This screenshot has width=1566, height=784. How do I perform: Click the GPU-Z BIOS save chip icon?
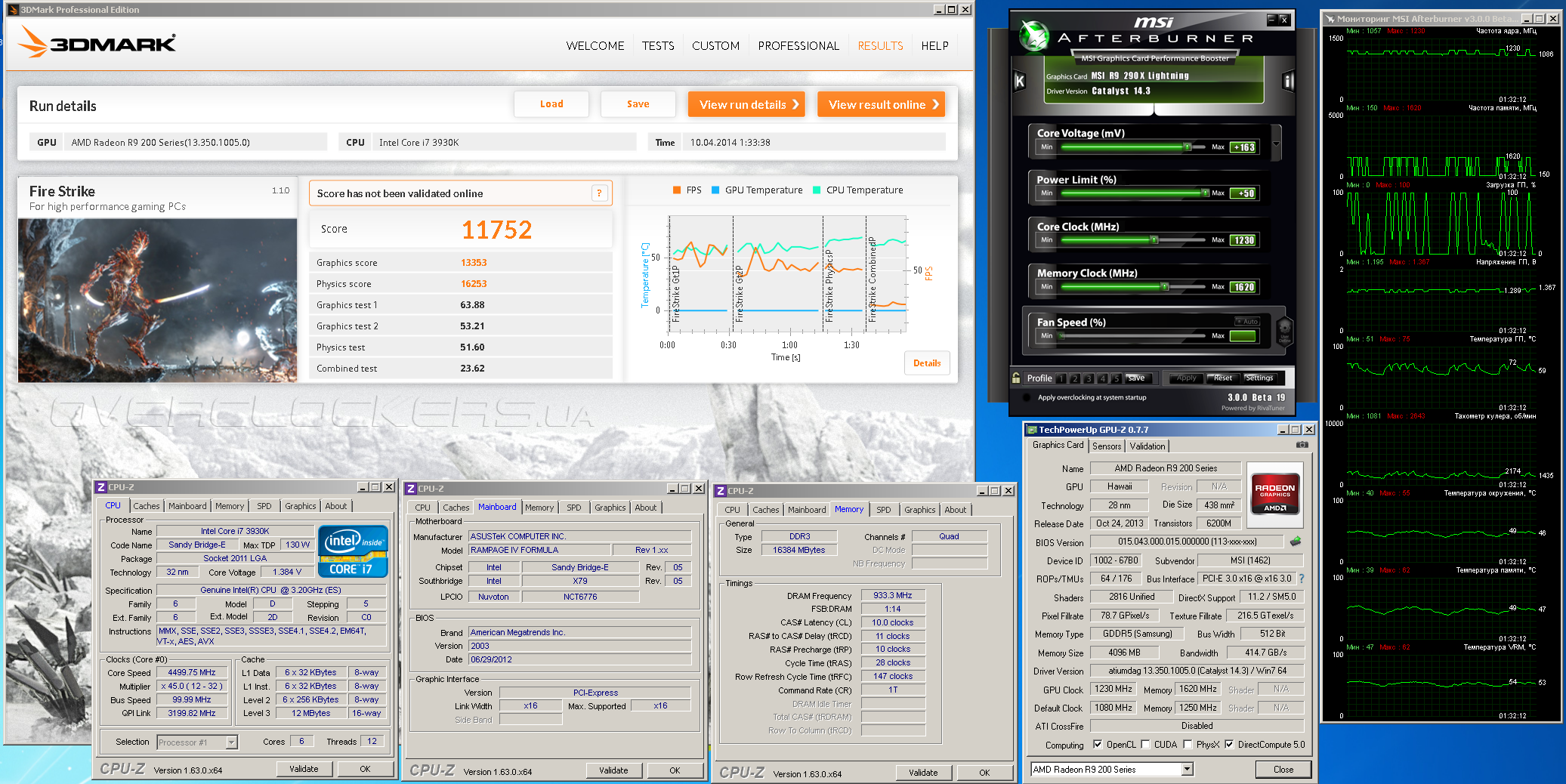click(x=1296, y=542)
